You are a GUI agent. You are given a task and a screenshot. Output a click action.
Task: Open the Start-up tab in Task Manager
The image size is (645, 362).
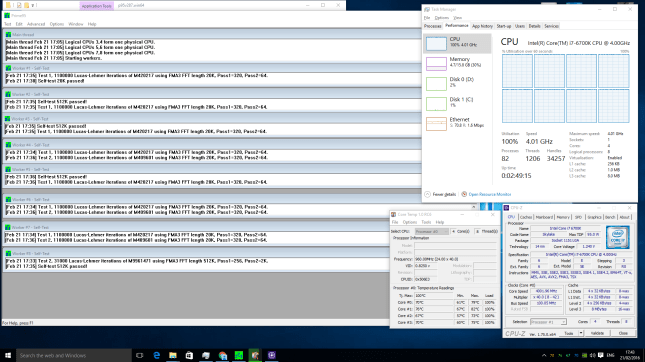(503, 26)
